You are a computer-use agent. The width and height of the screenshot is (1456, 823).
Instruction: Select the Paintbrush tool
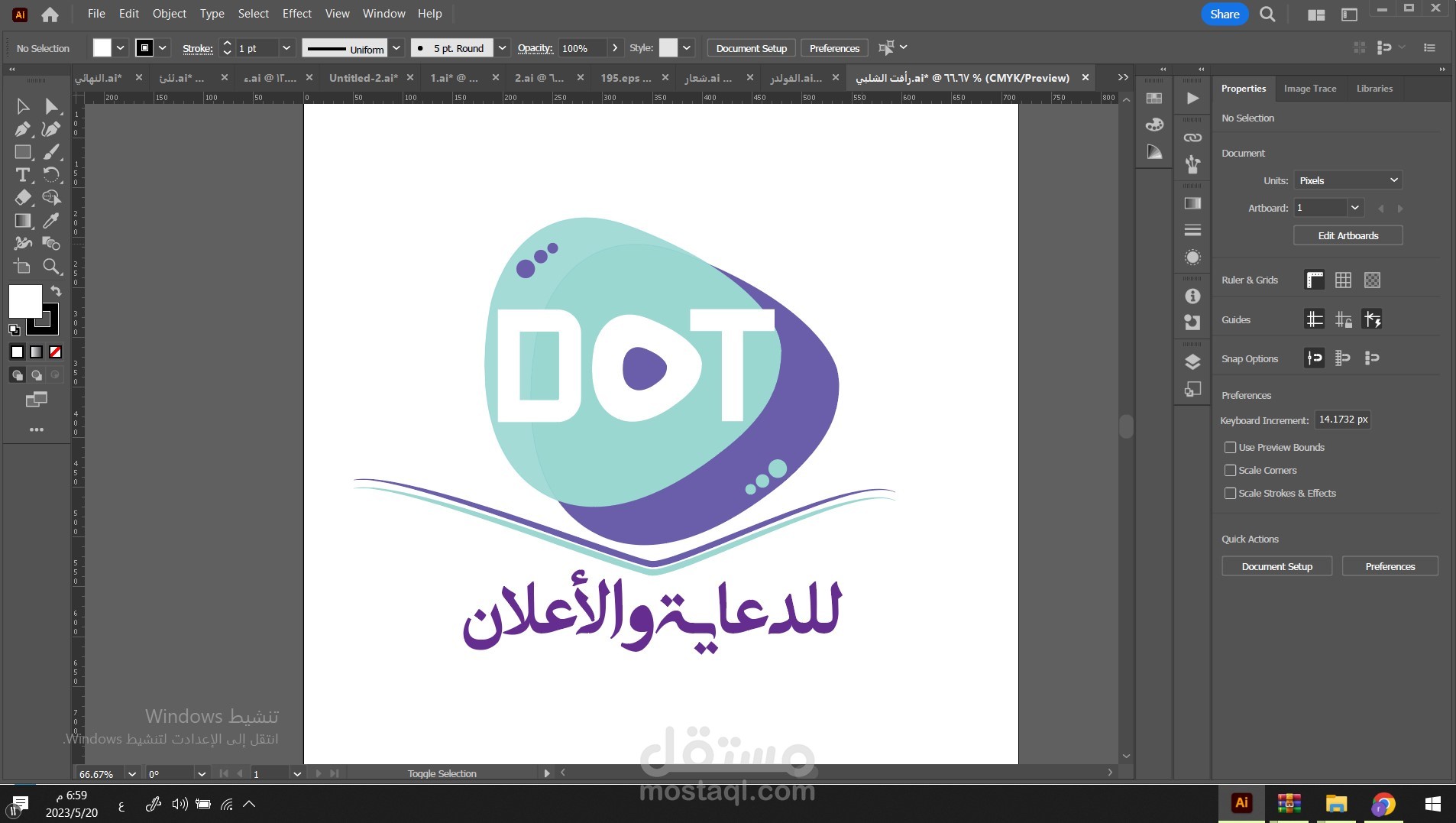pos(51,152)
